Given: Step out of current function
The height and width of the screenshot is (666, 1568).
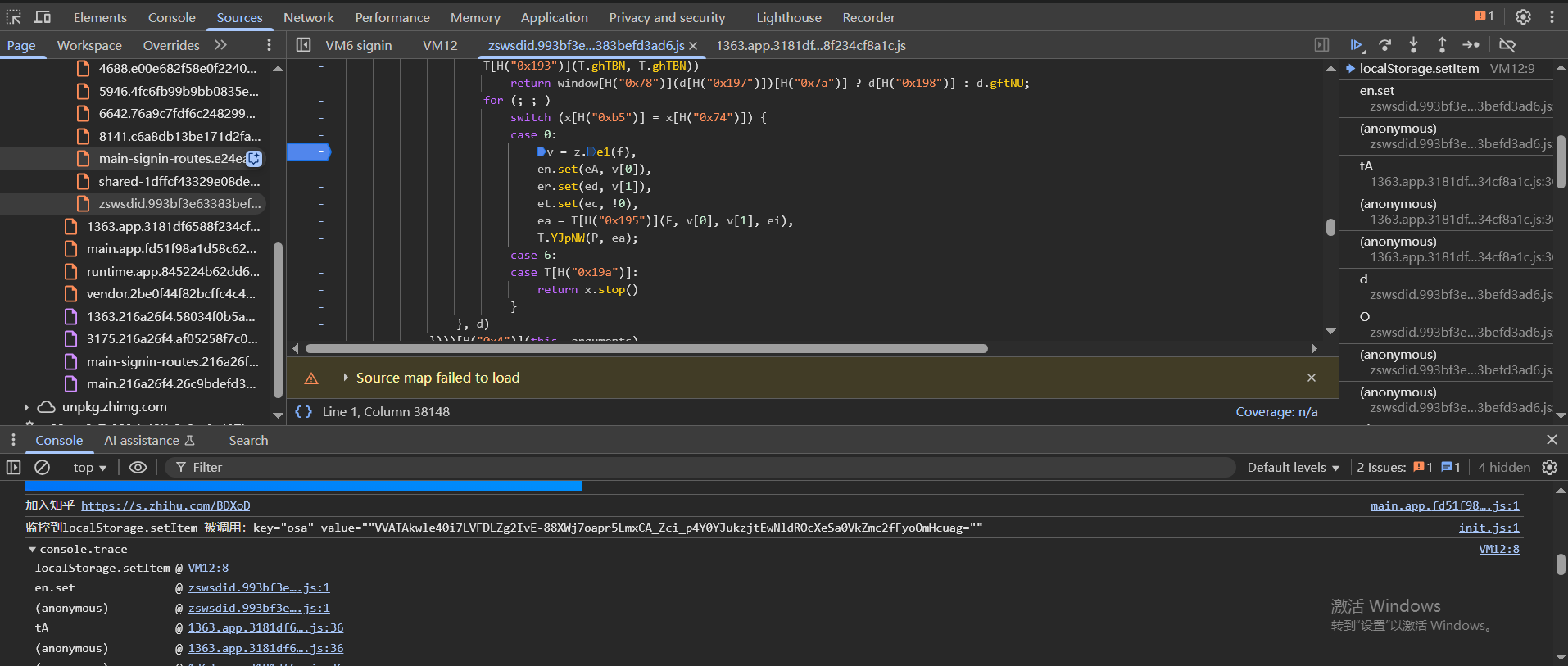Looking at the screenshot, I should tap(1442, 45).
